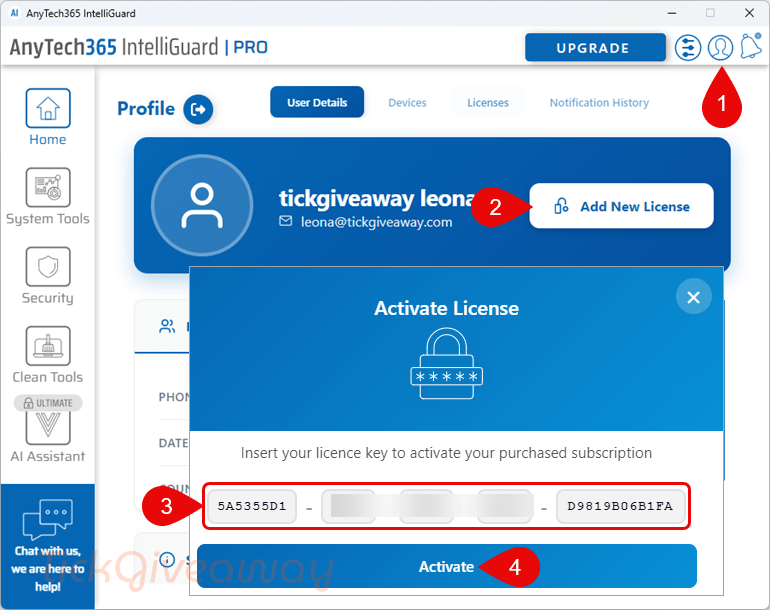Click the info icon beside the Activate button
770x610 pixels.
[167, 559]
